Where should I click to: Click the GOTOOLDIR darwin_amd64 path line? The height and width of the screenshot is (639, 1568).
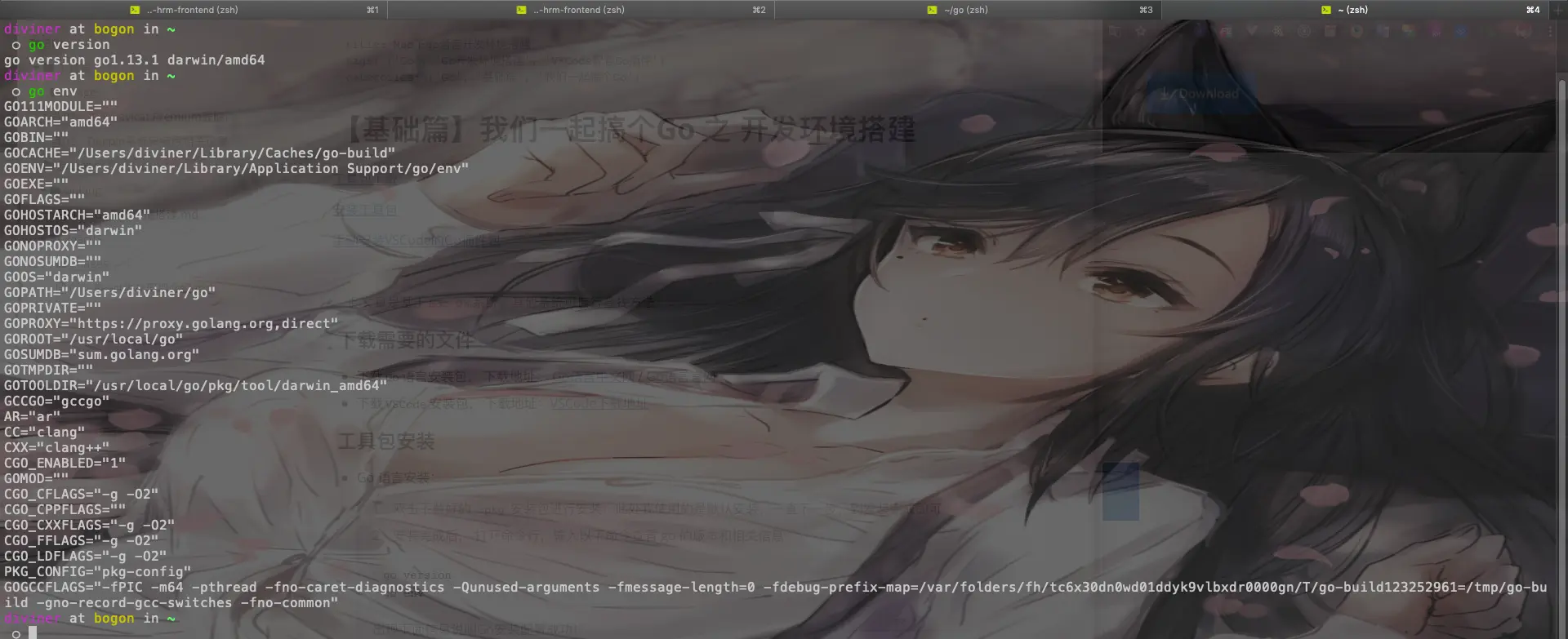pyautogui.click(x=195, y=386)
